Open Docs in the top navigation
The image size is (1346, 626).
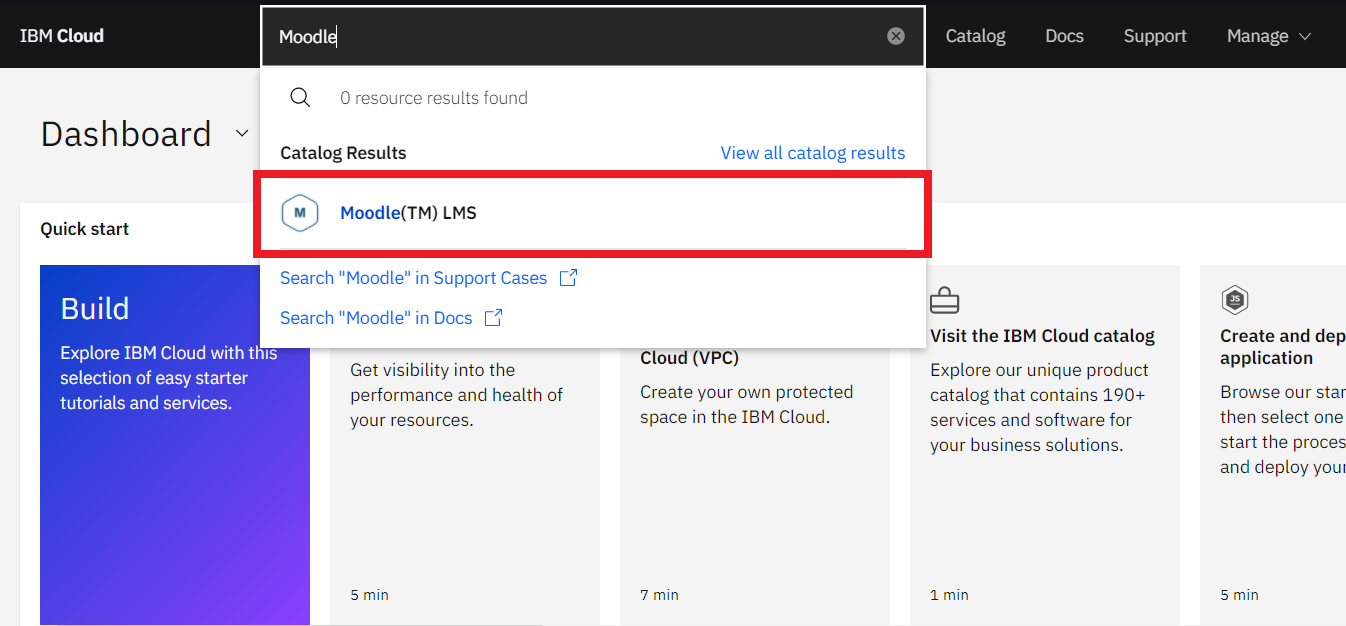pyautogui.click(x=1064, y=36)
